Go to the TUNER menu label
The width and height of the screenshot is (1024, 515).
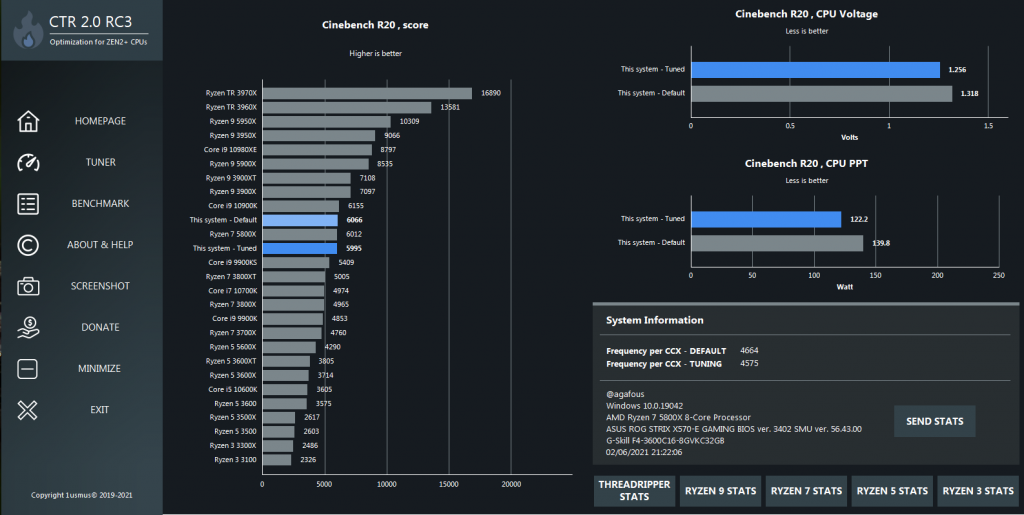point(101,162)
